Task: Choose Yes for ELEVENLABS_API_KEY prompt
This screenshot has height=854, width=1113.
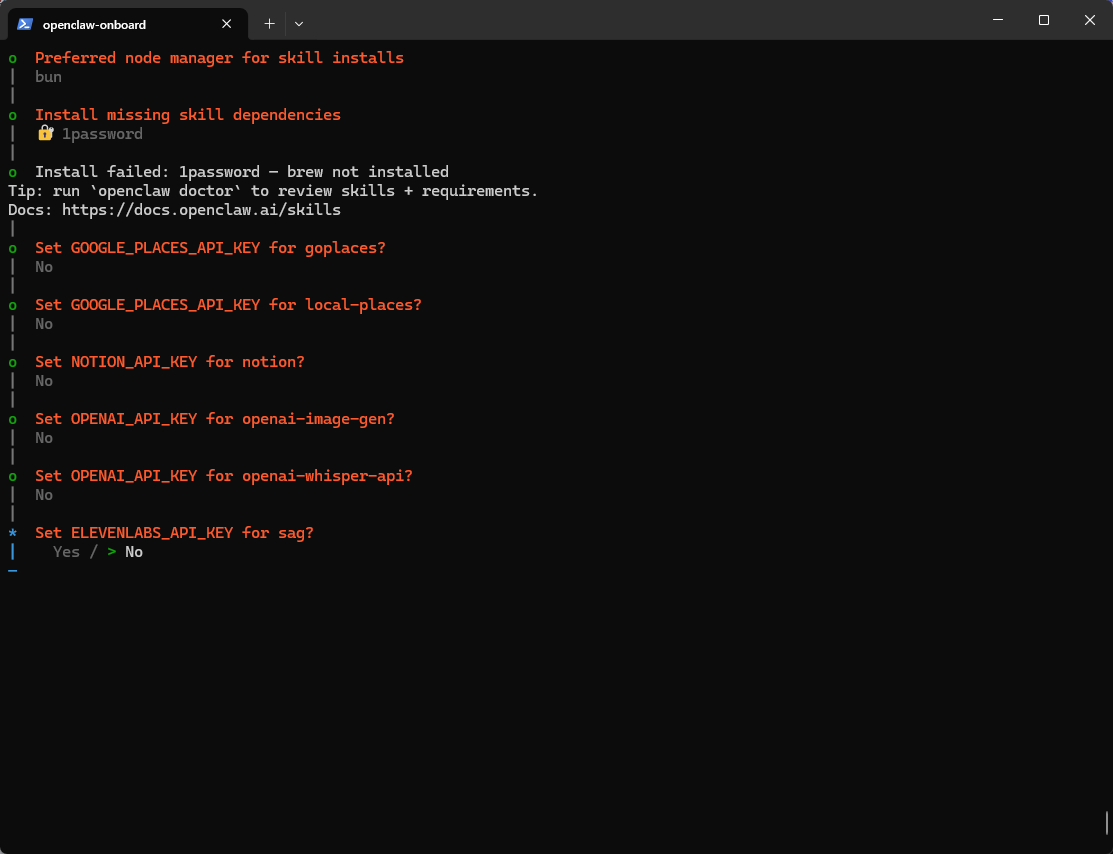Action: point(66,552)
